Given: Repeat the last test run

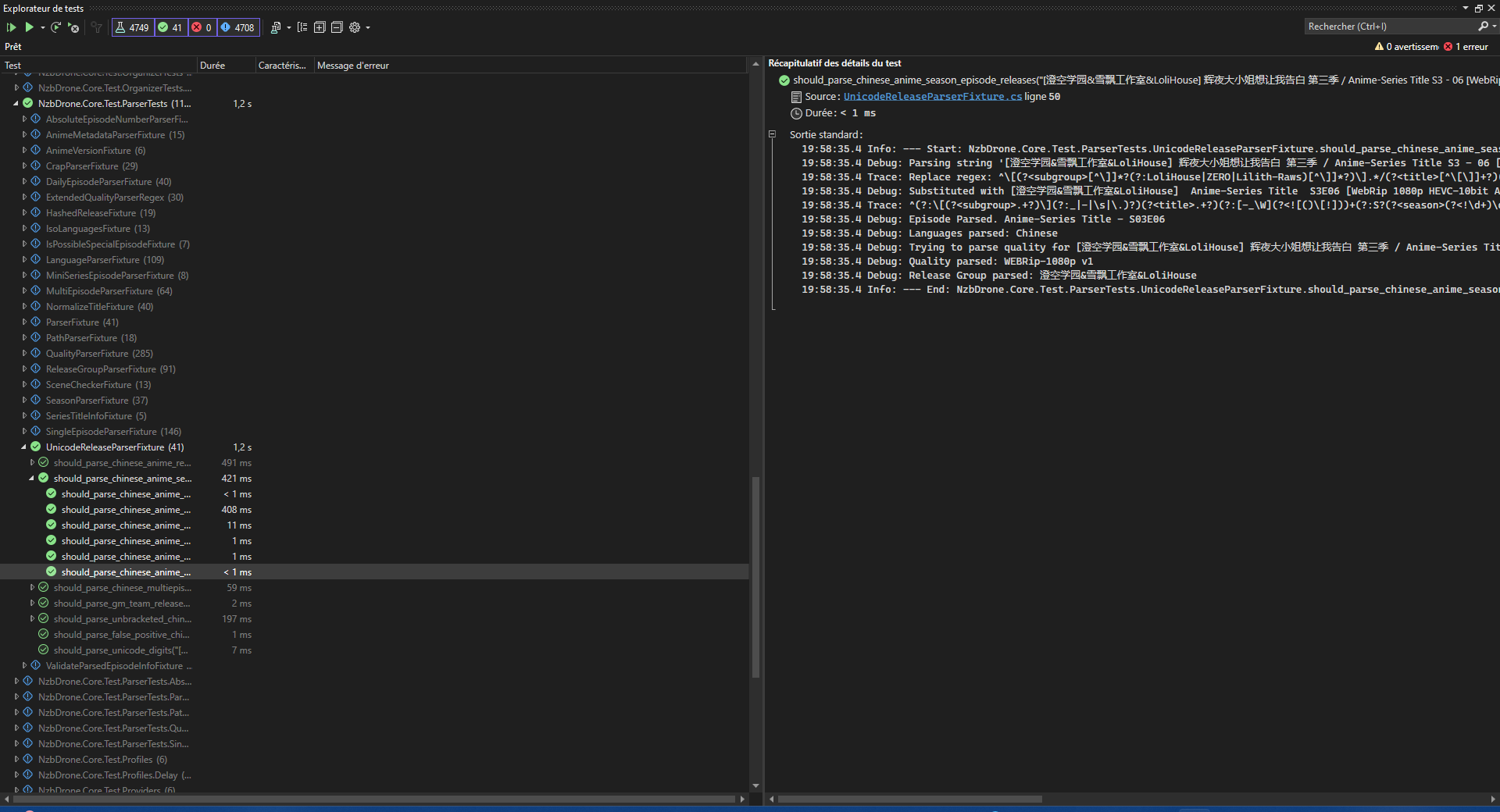Looking at the screenshot, I should (x=55, y=27).
